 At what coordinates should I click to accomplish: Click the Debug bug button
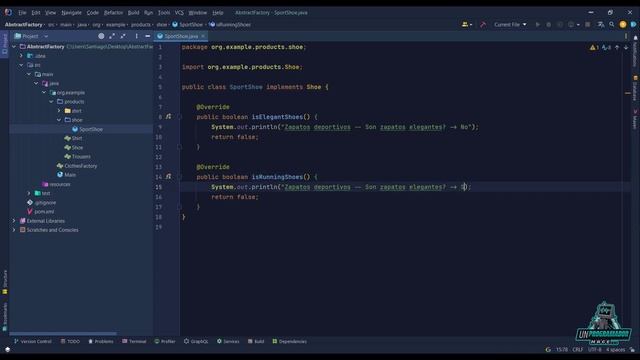549,24
